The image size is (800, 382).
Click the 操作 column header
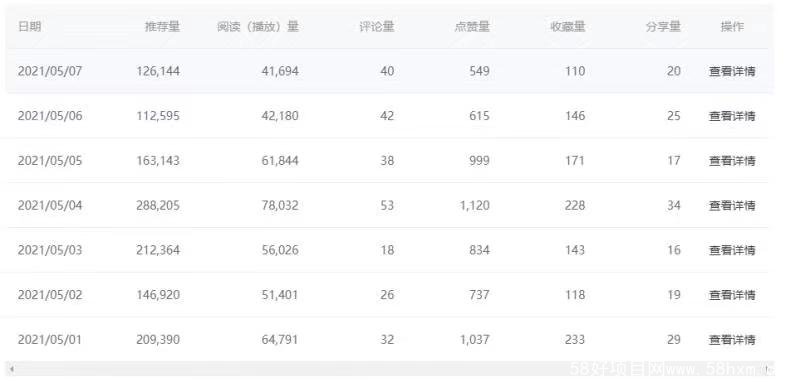coord(732,27)
